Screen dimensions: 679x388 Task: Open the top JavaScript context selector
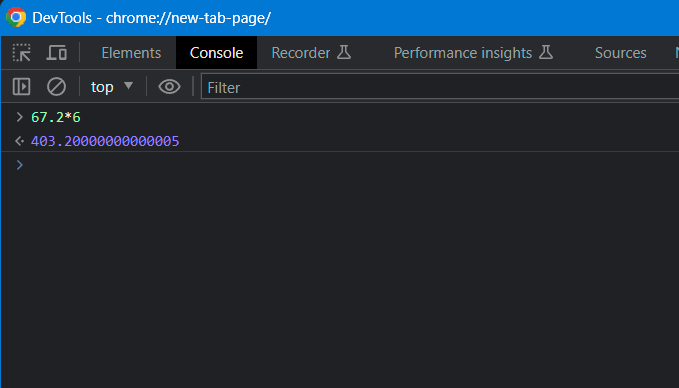click(x=112, y=87)
